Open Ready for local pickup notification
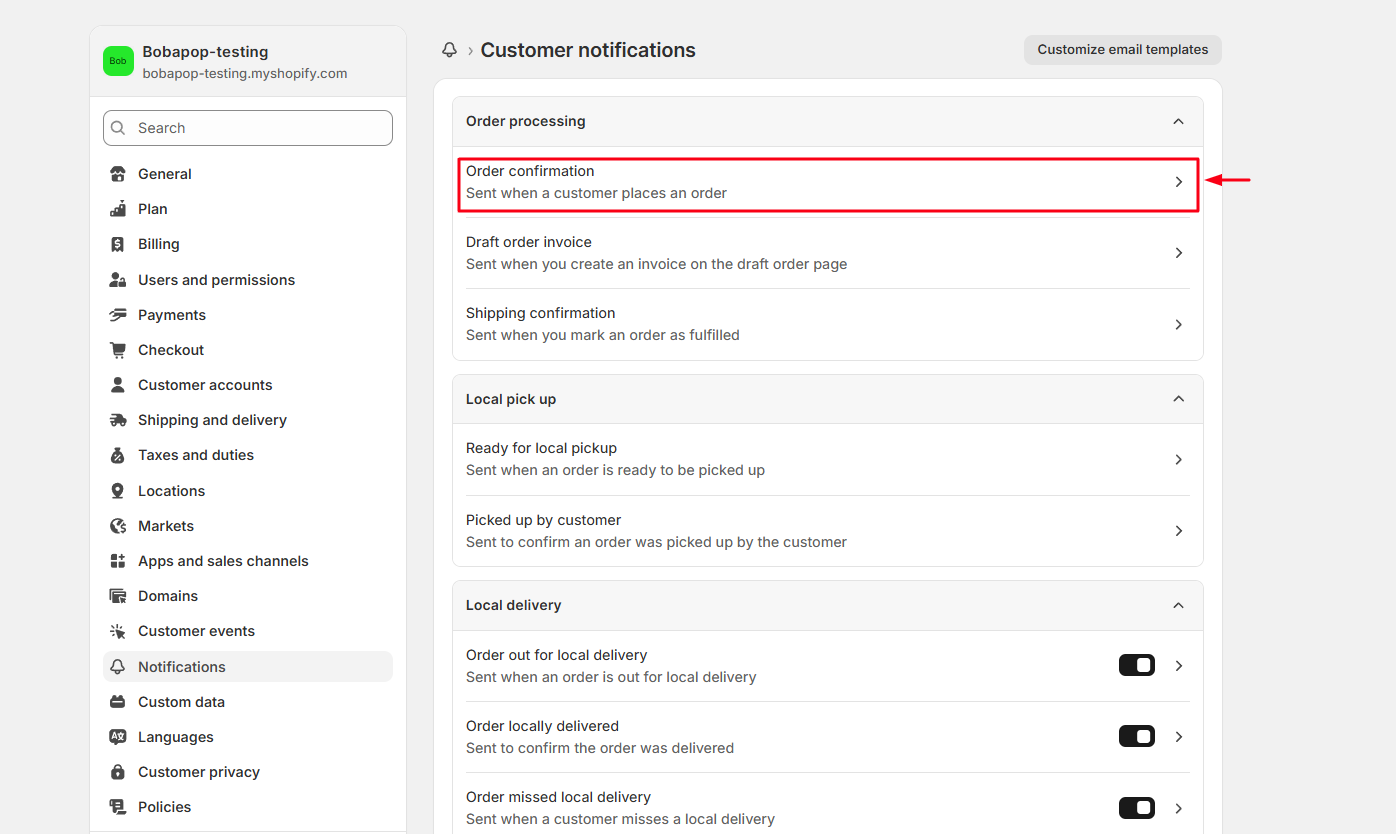 (828, 459)
